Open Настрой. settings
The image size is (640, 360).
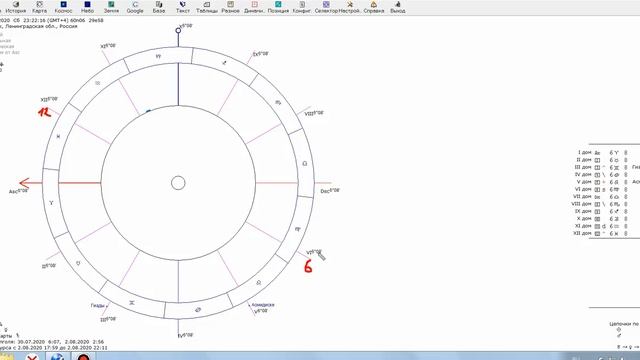pos(349,7)
